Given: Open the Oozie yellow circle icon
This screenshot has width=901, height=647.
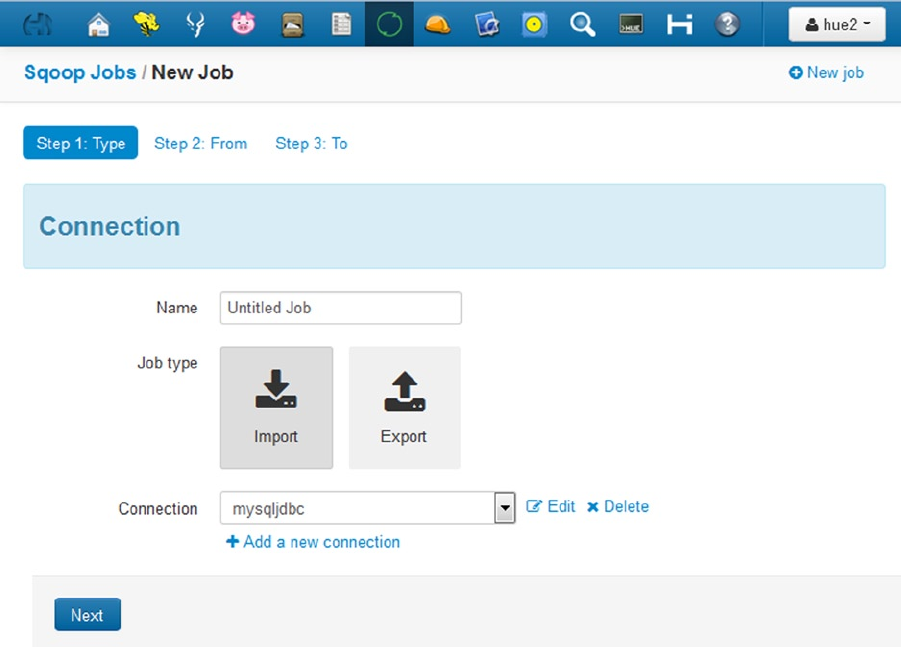Looking at the screenshot, I should (534, 24).
